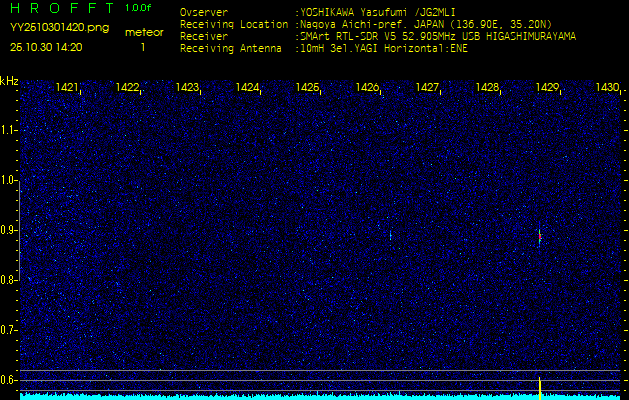Viewport: 629px width, 400px height.
Task: Click the SMArt RTL-SDR V5 receiver text
Action: click(x=438, y=37)
